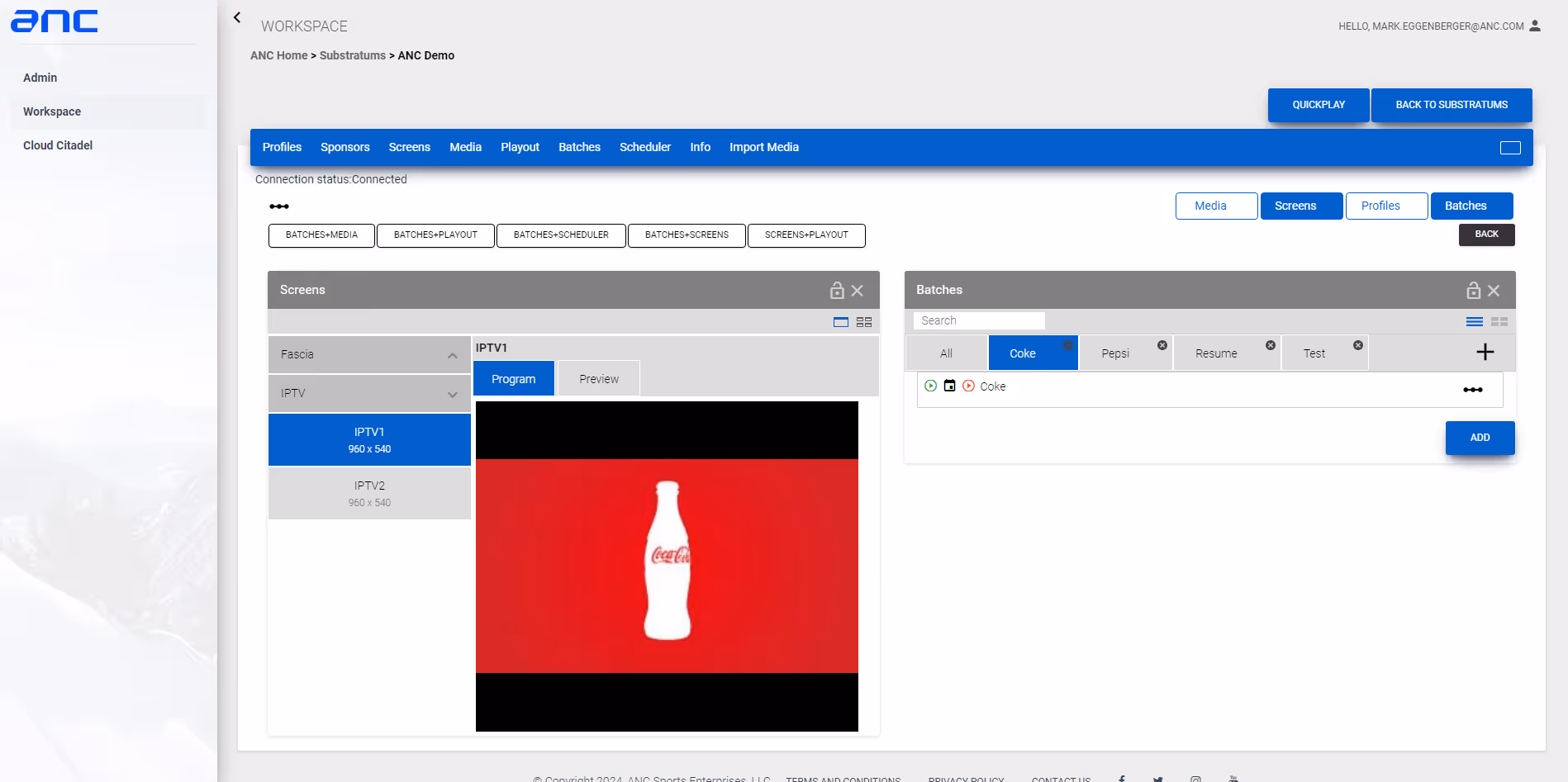This screenshot has height=782, width=1568.
Task: Open Batches in the blue navbar
Action: point(579,147)
